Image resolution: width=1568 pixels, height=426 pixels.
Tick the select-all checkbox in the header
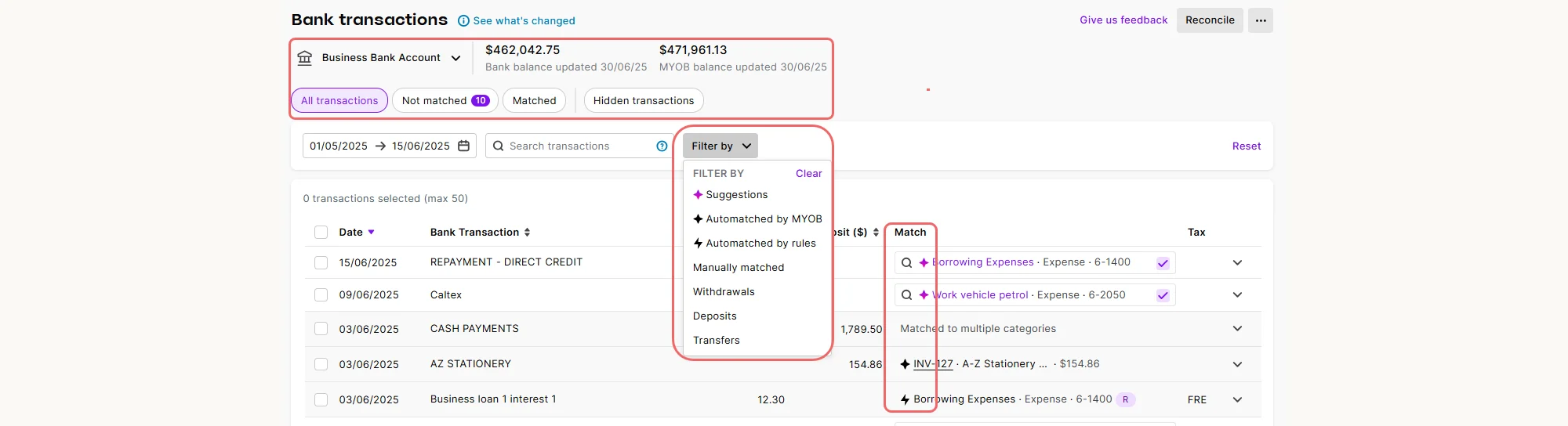tap(321, 233)
